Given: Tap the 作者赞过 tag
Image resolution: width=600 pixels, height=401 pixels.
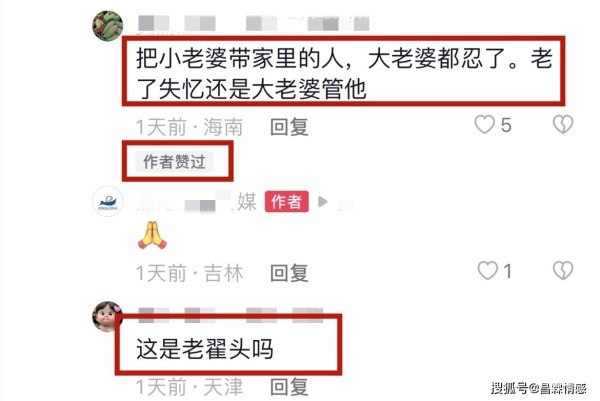Looking at the screenshot, I should coord(174,161).
